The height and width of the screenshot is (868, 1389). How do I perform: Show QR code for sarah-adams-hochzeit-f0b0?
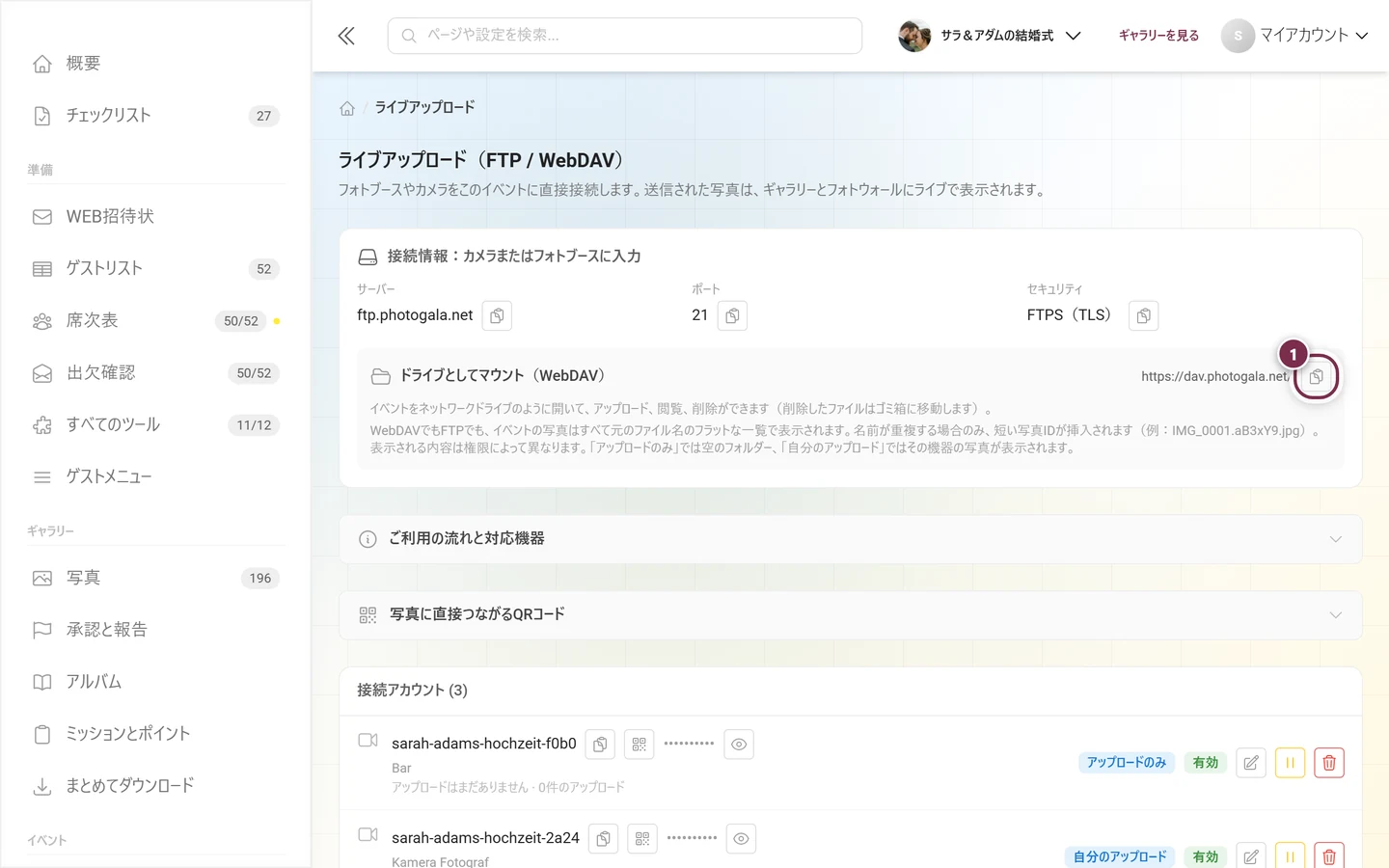(639, 745)
